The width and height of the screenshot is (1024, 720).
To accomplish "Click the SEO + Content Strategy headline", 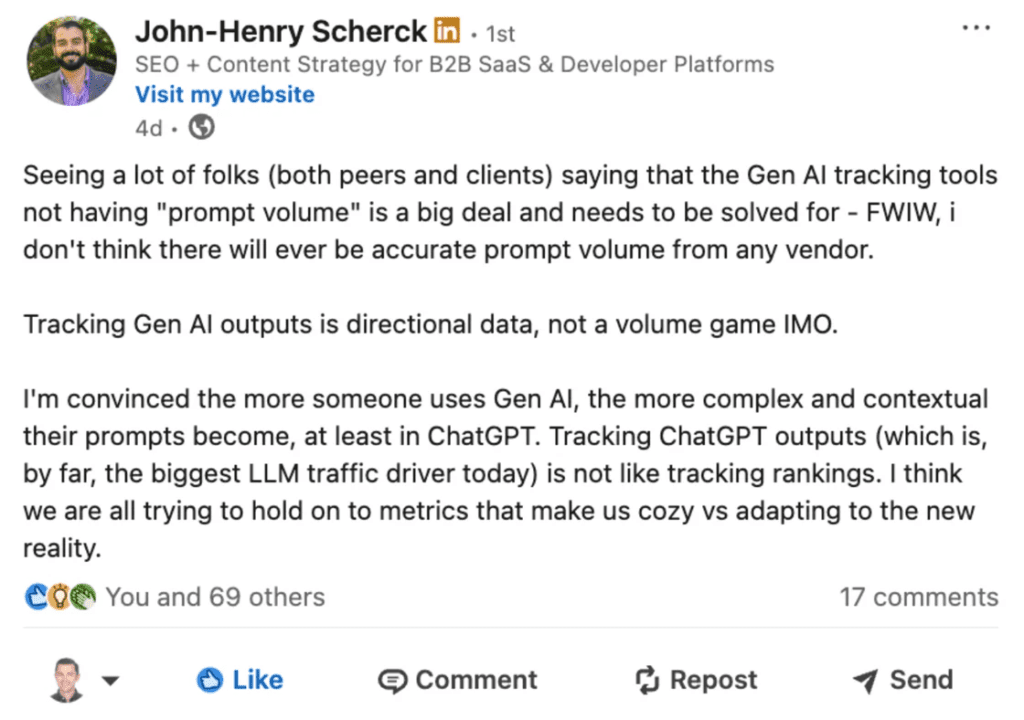I will coord(455,64).
